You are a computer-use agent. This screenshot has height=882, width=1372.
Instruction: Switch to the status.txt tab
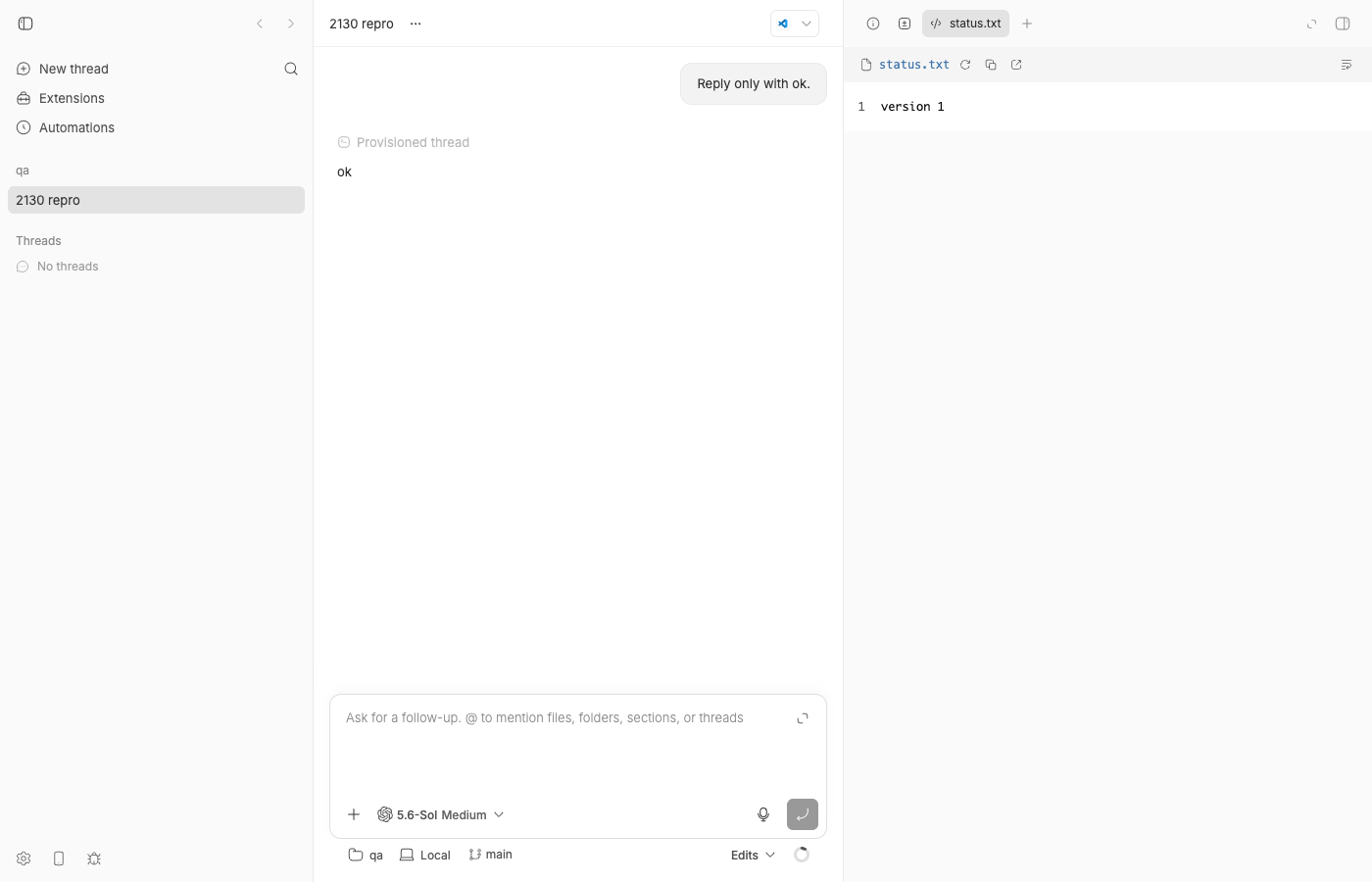tap(965, 24)
